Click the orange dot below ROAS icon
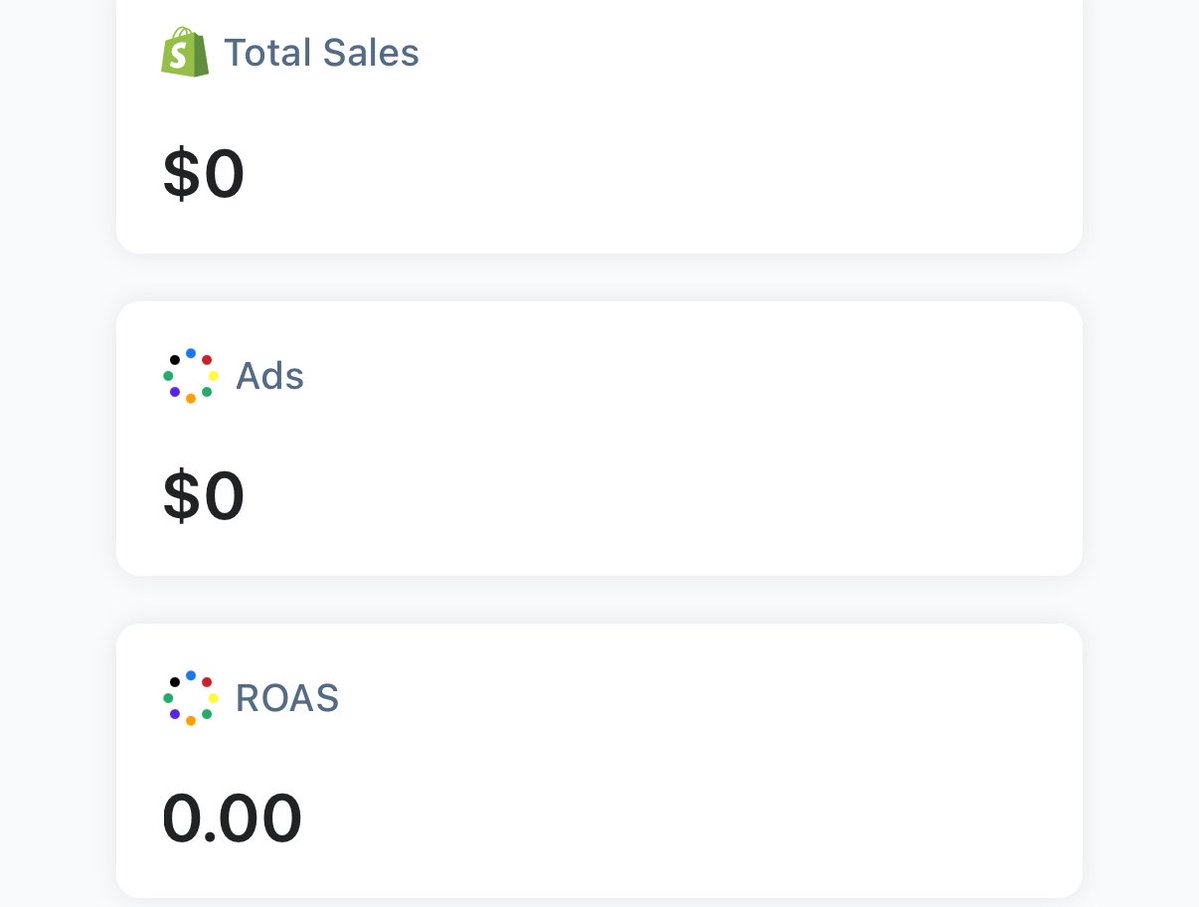 pos(190,720)
